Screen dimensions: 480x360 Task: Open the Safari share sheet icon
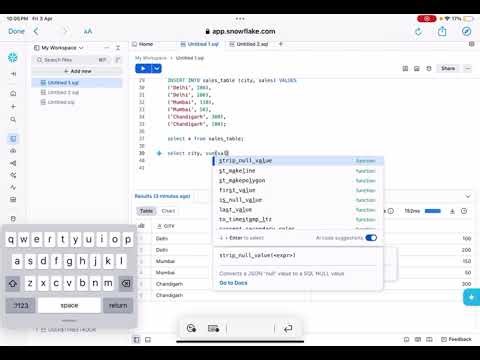click(442, 31)
